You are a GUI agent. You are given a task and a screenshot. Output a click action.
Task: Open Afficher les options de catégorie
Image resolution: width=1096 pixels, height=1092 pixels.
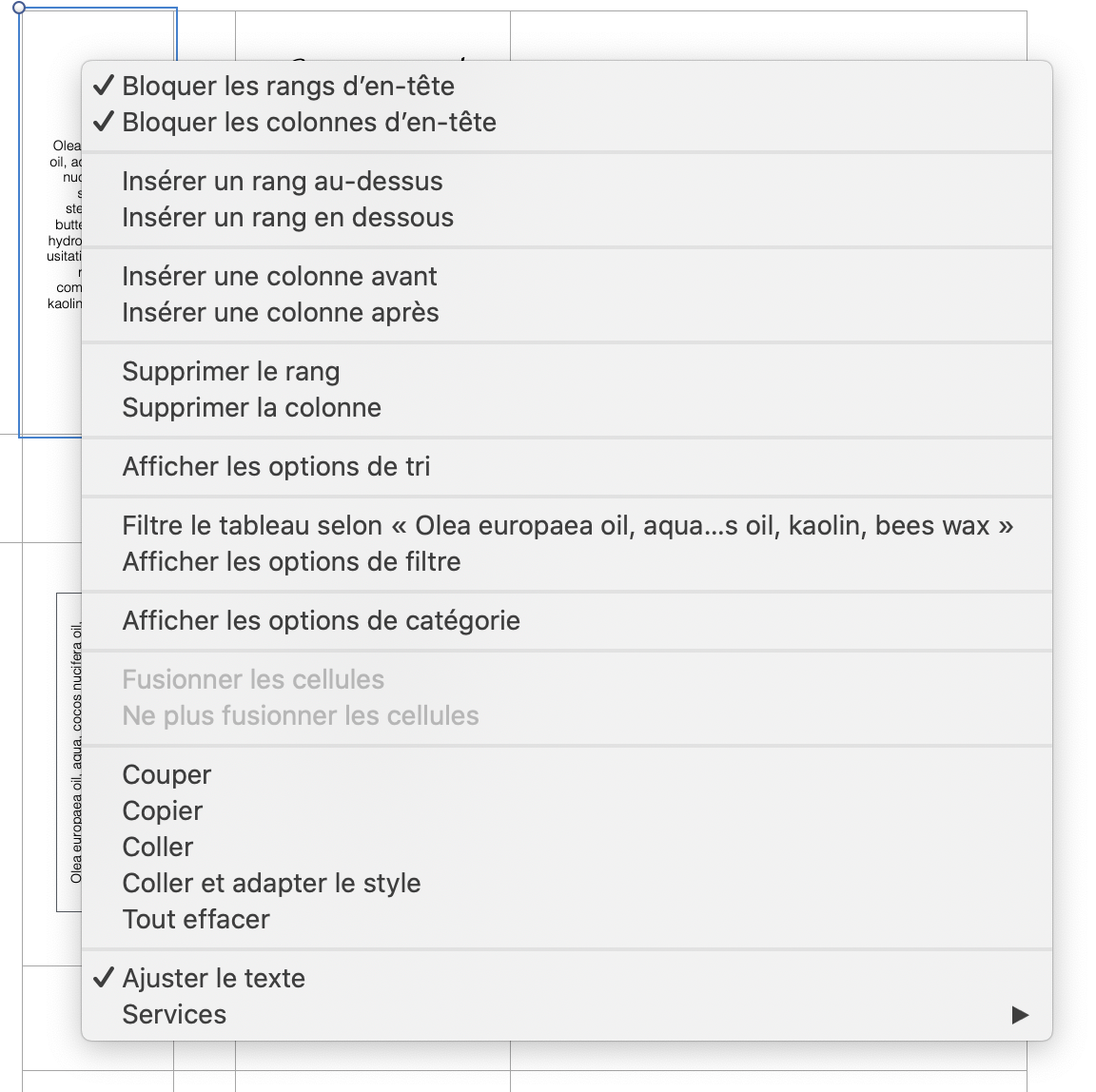coord(322,621)
